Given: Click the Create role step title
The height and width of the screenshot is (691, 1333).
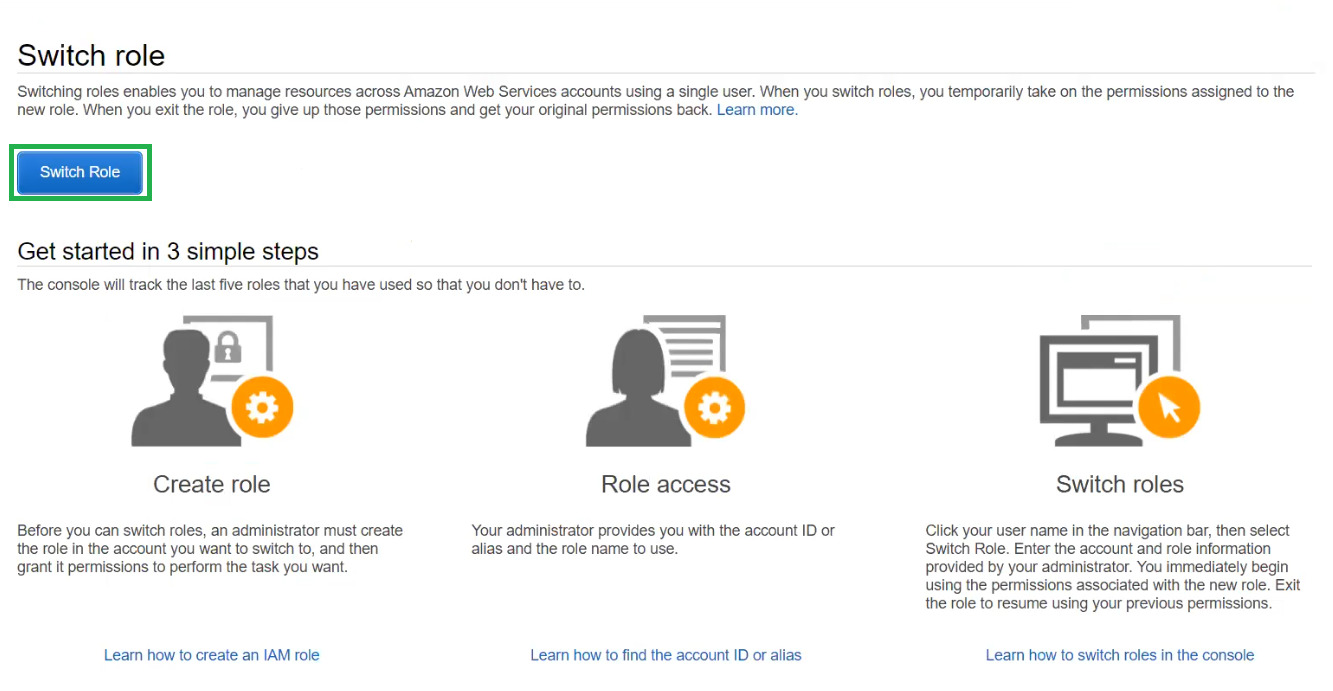Looking at the screenshot, I should click(212, 485).
